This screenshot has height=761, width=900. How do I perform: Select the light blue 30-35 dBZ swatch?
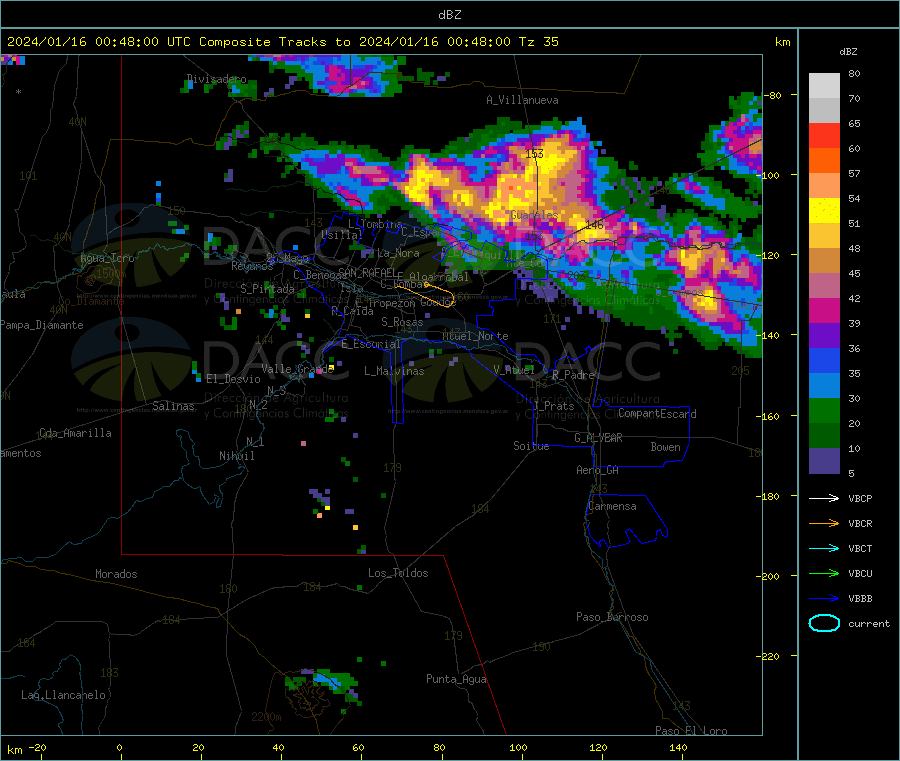[x=824, y=386]
